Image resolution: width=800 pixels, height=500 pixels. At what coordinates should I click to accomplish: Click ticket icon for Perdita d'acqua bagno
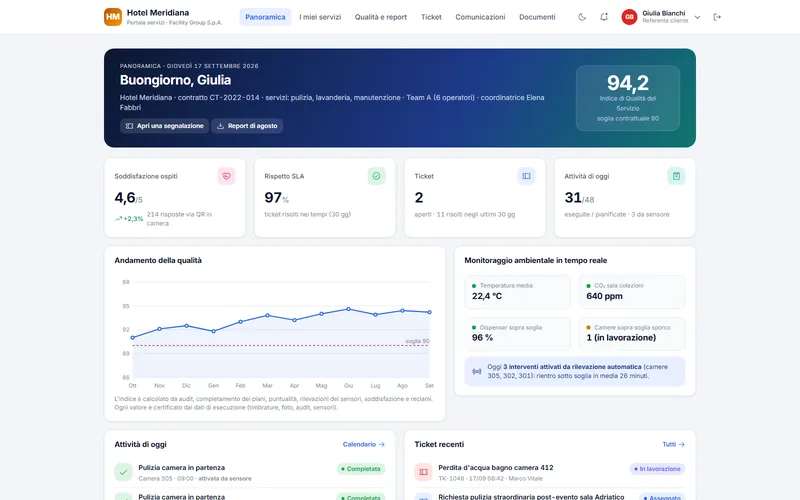(x=423, y=472)
